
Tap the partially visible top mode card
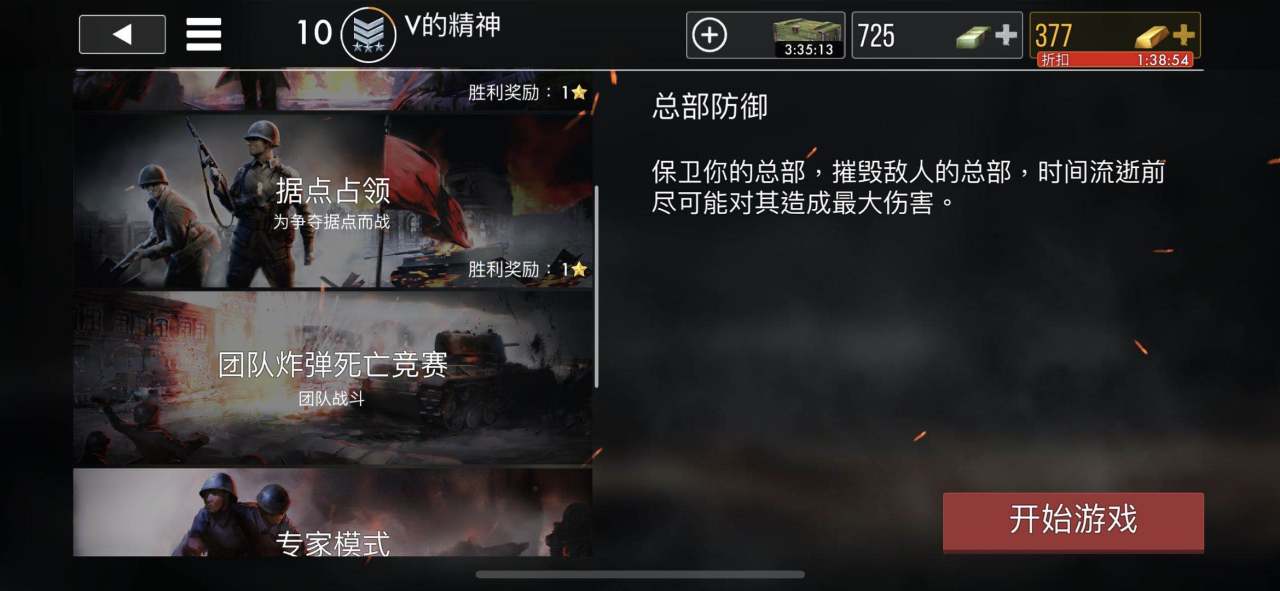[x=332, y=91]
